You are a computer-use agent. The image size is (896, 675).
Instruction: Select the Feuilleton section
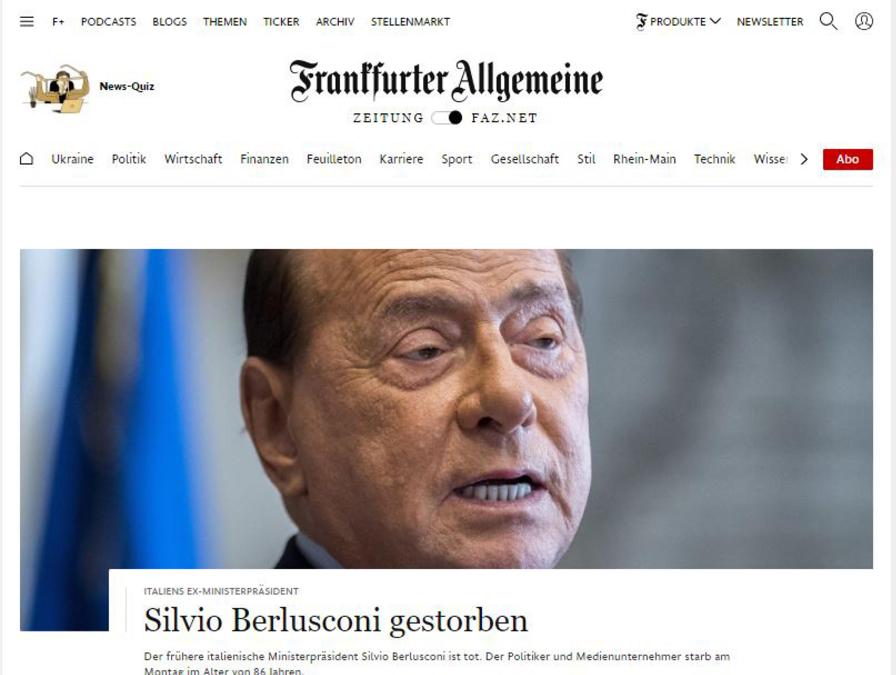pyautogui.click(x=334, y=159)
